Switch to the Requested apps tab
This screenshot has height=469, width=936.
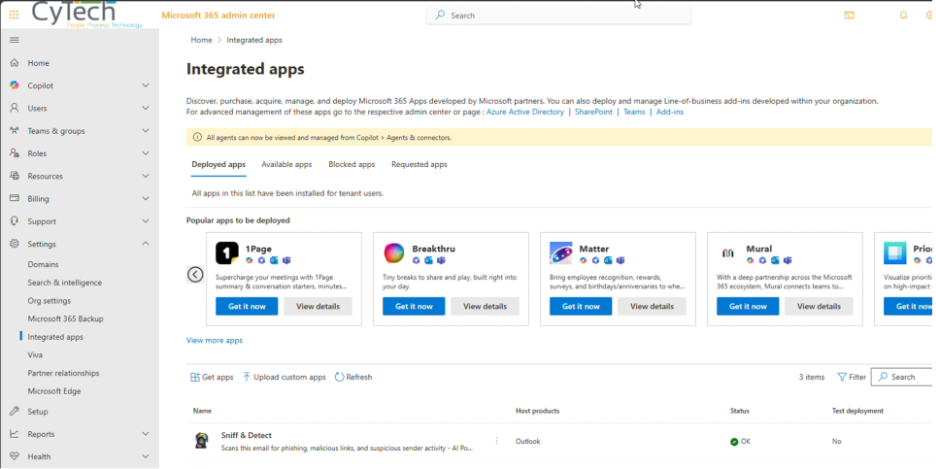coord(419,164)
